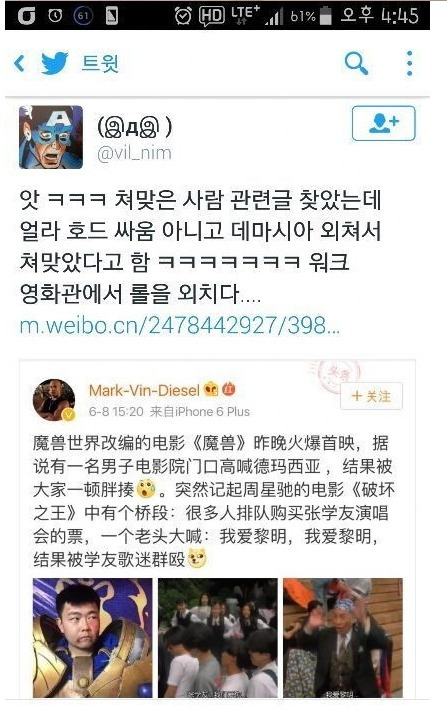
Task: Open the search magnifier icon
Action: [x=356, y=63]
